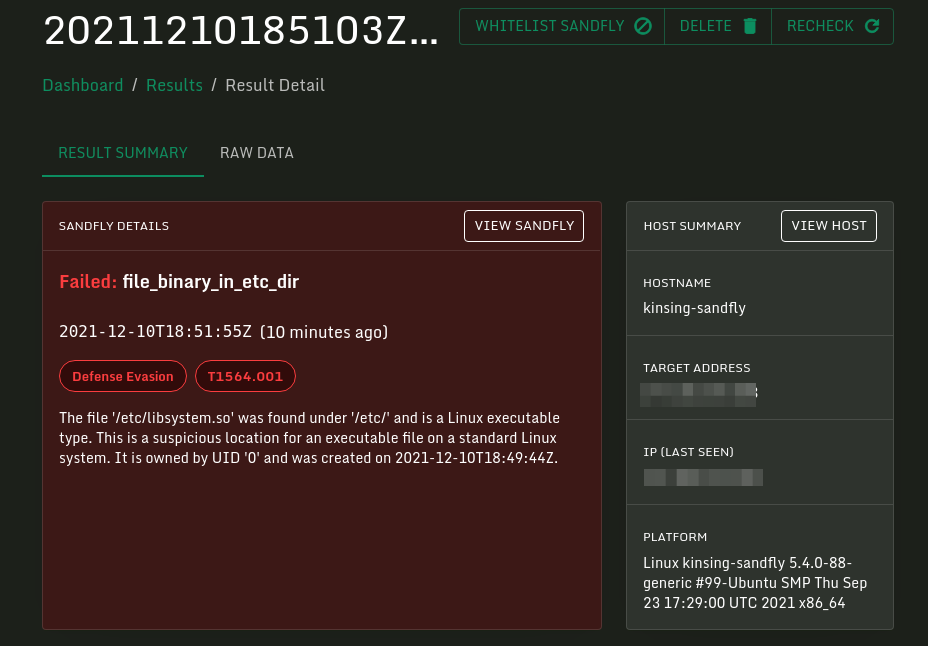Go to the Results breadcrumb link
928x646 pixels.
point(174,85)
